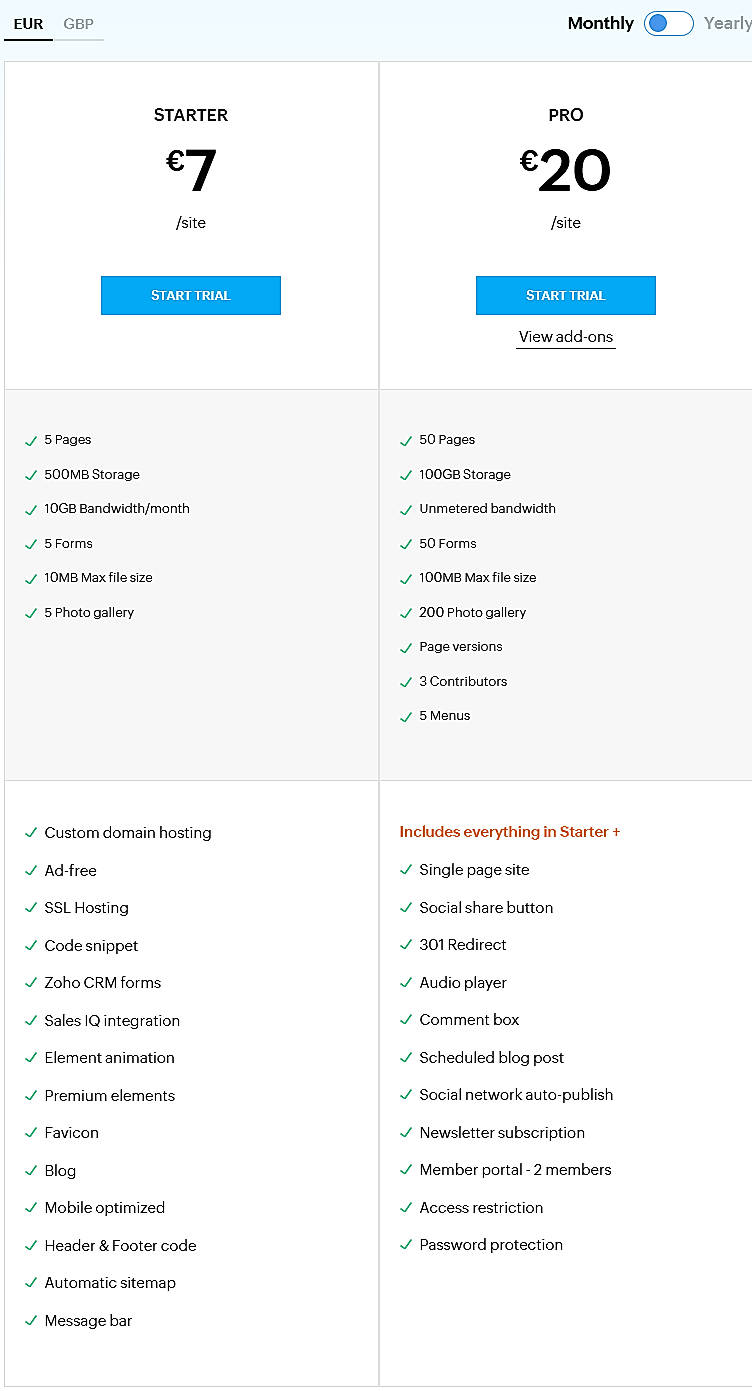Start trial for the Pro plan
Image resolution: width=752 pixels, height=1391 pixels.
(x=565, y=295)
